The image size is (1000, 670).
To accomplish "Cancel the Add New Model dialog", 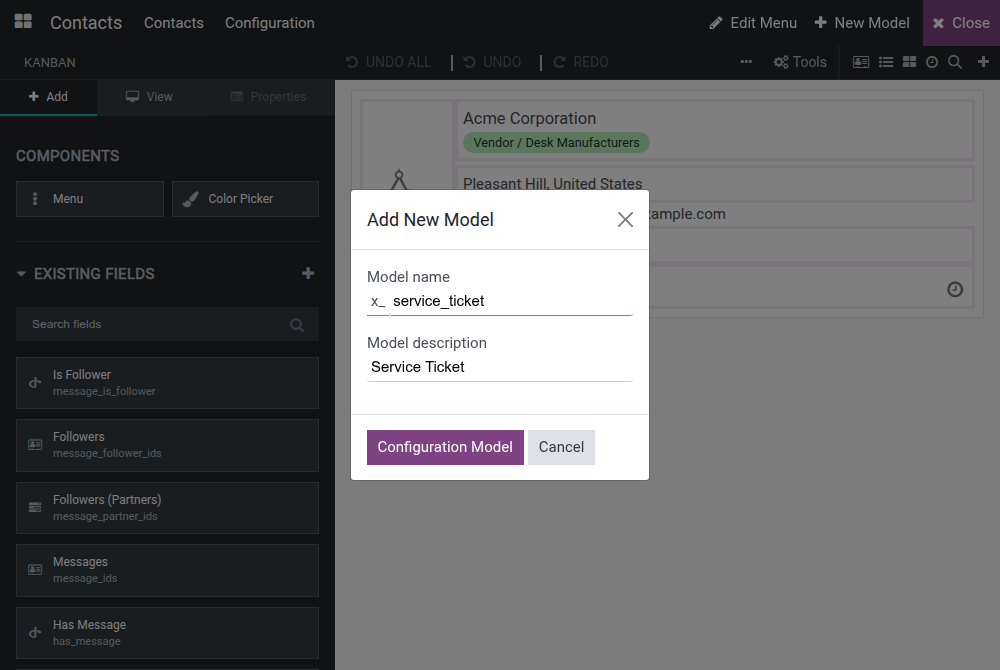I will (561, 447).
